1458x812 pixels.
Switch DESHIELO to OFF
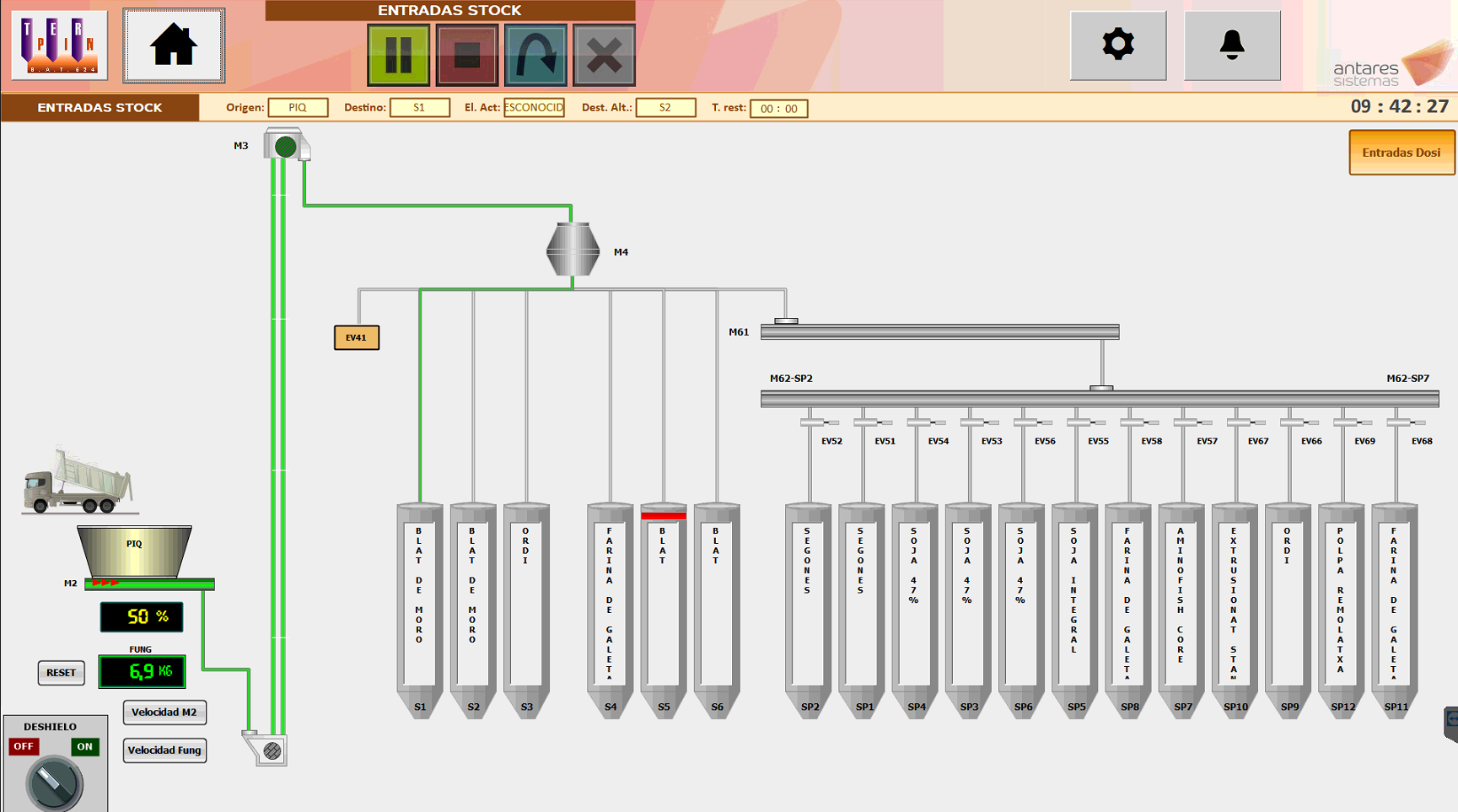(x=24, y=746)
